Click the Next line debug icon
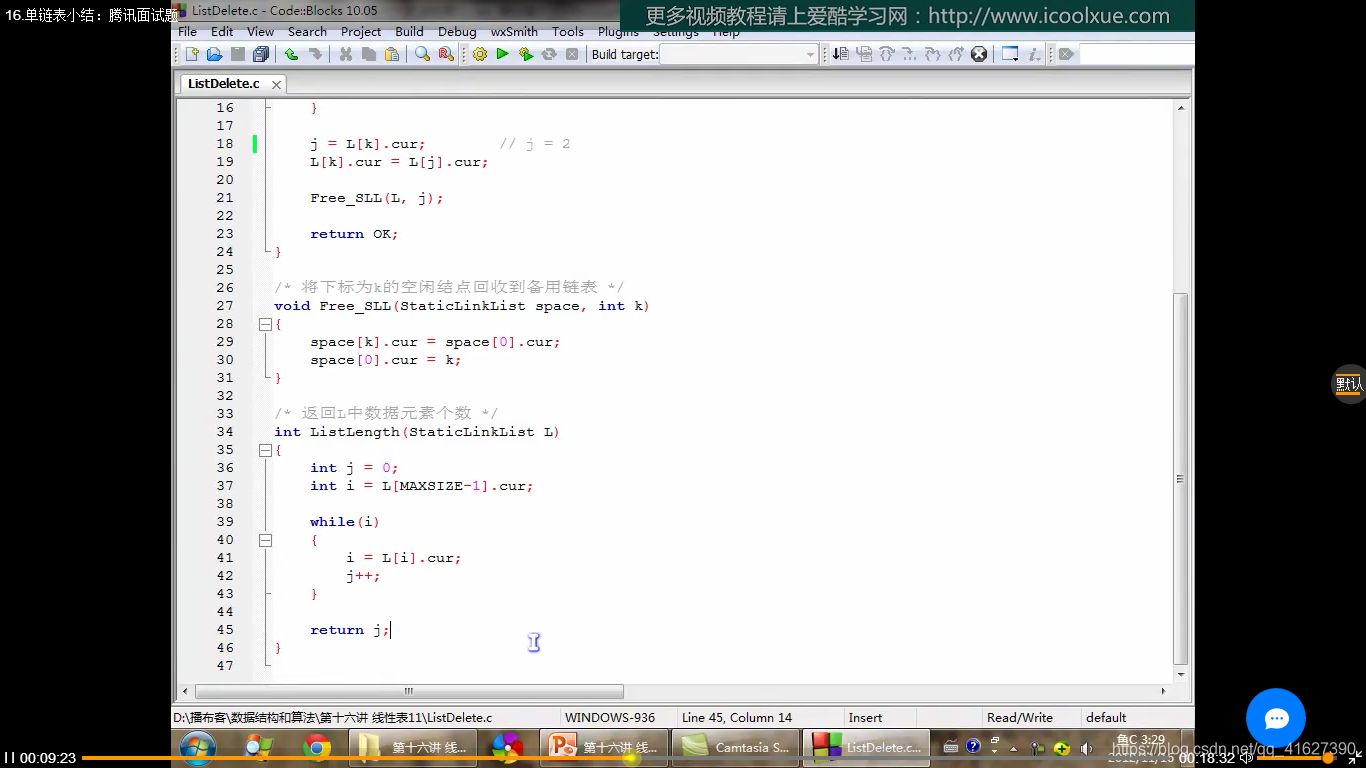1366x768 pixels. (887, 54)
